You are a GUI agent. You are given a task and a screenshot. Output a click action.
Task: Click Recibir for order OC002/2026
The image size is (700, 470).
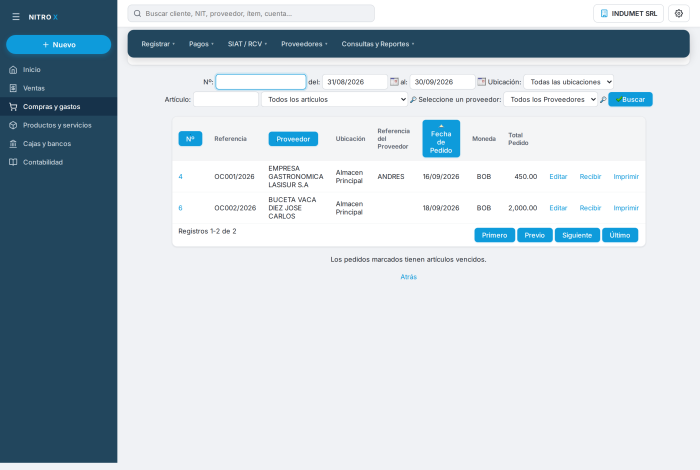click(x=590, y=208)
